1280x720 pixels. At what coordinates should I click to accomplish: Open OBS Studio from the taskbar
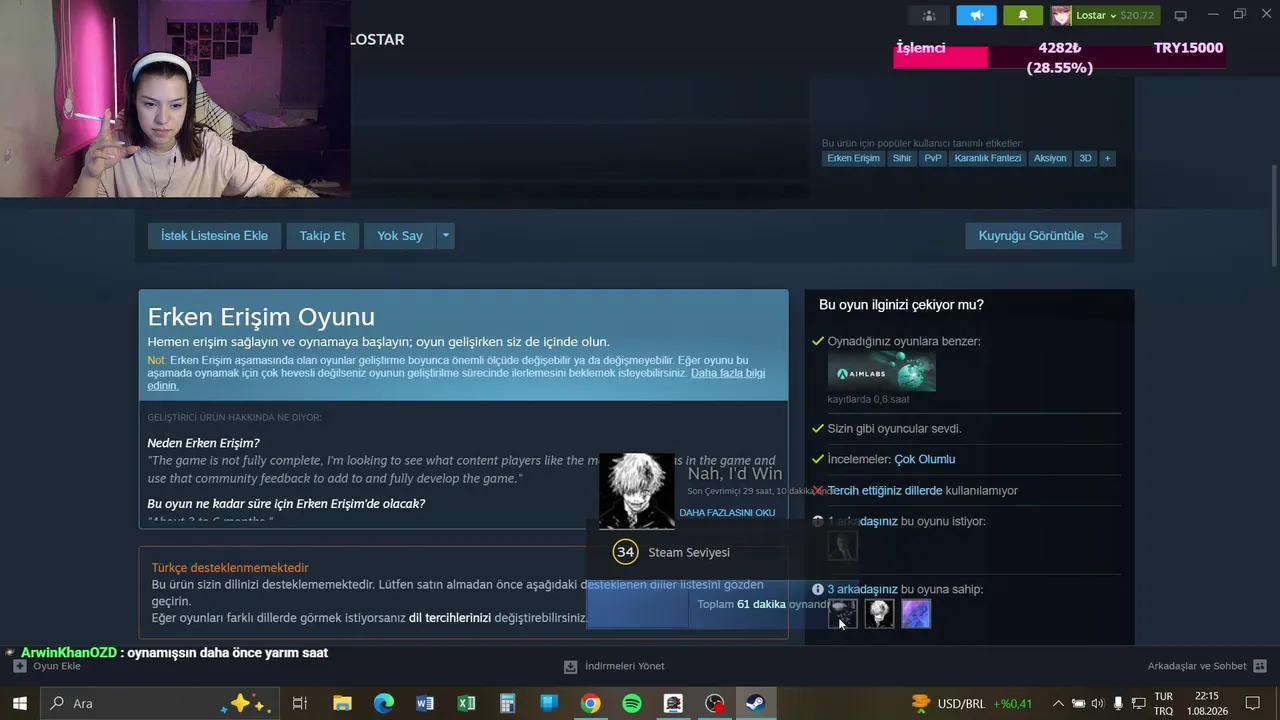[x=714, y=703]
